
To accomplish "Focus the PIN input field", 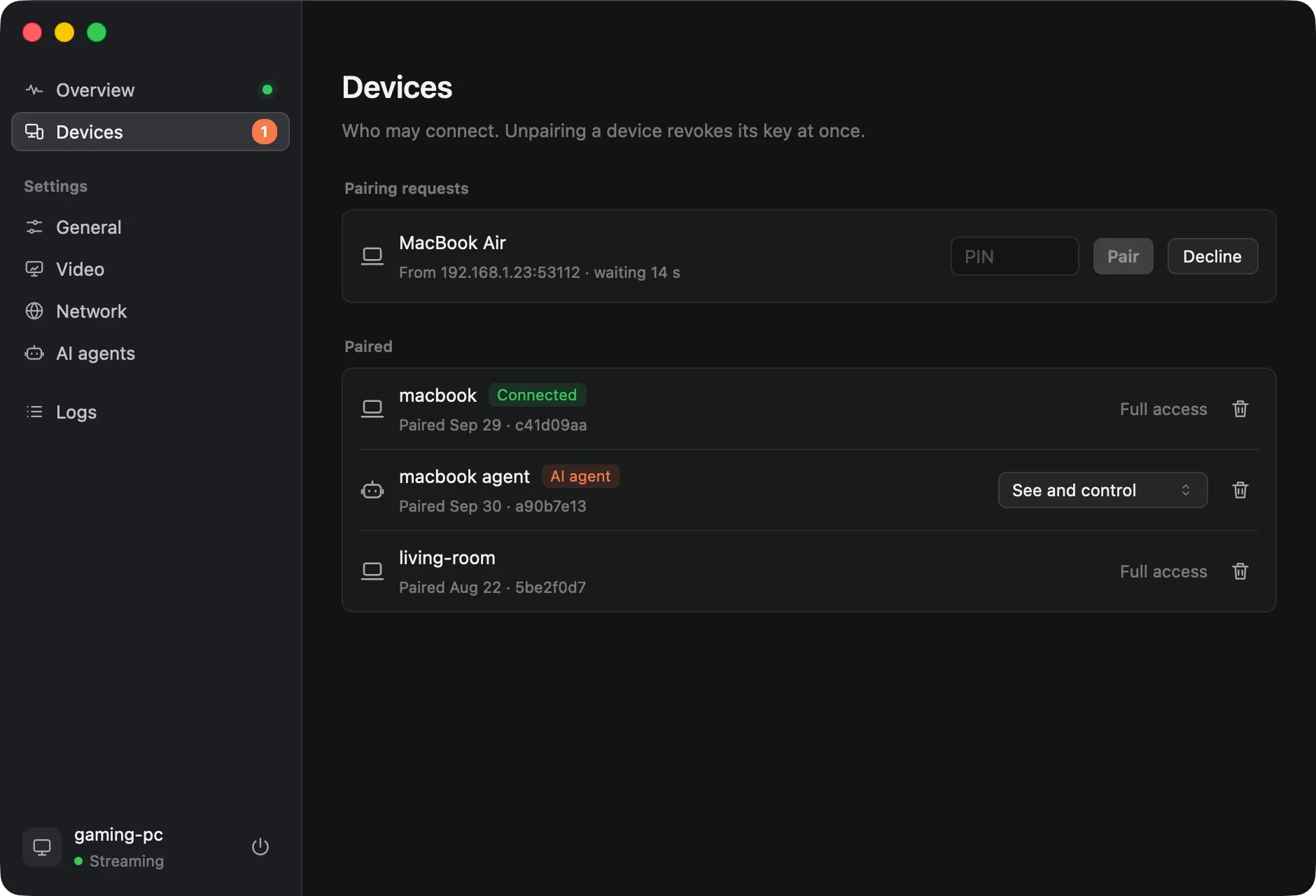I will click(1014, 256).
